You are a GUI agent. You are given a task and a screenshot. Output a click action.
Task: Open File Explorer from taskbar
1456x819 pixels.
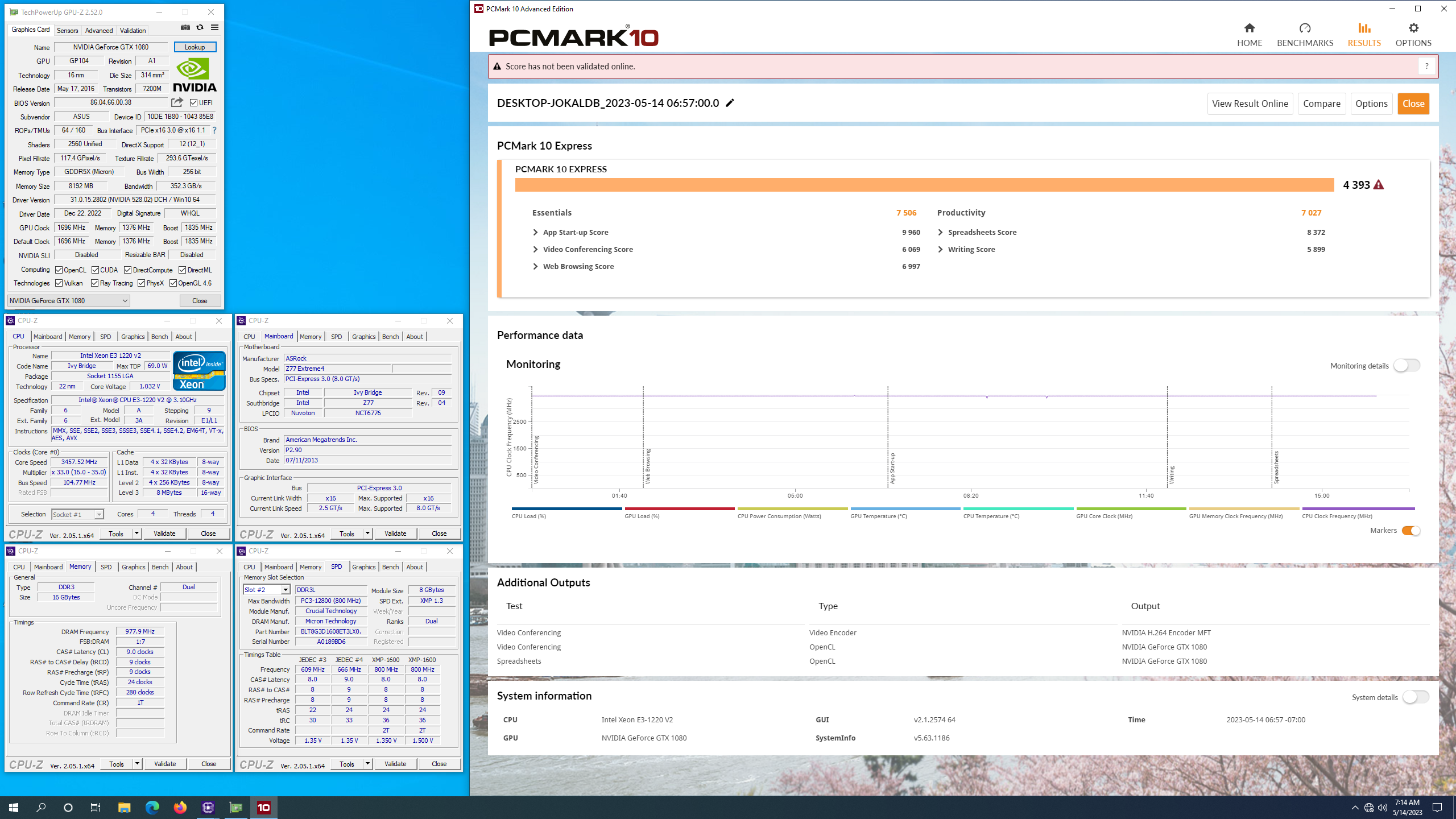point(124,808)
